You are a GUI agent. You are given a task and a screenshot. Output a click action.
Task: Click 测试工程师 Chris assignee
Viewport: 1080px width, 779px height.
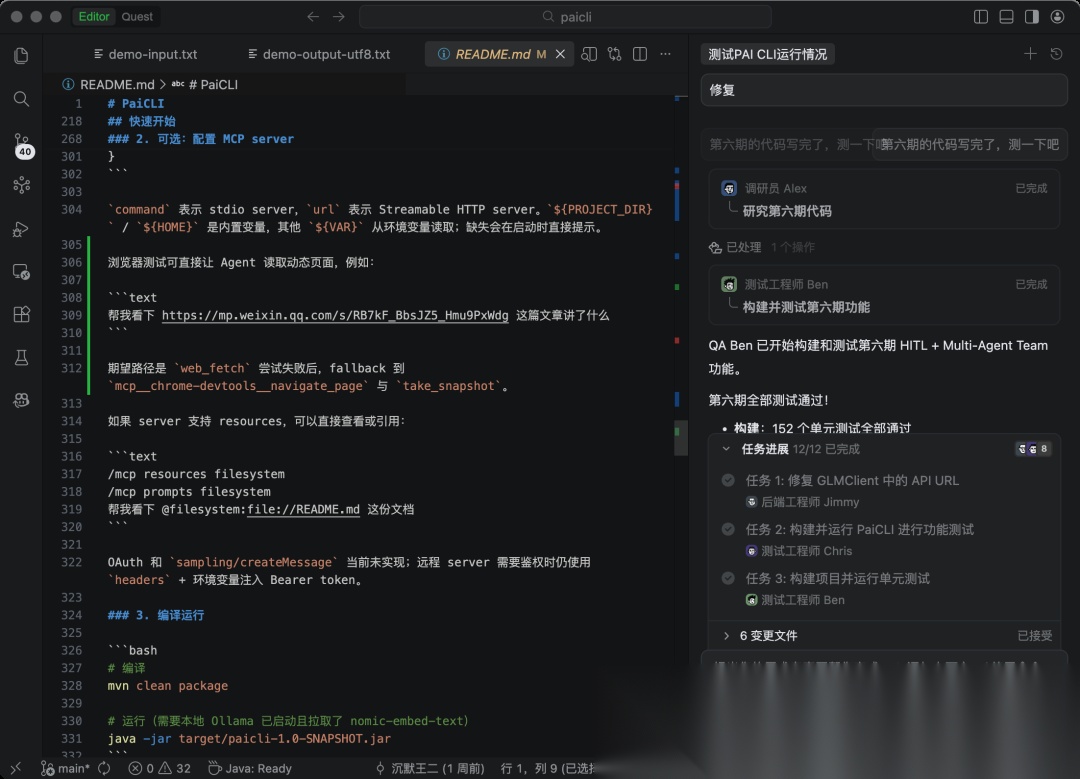[799, 551]
